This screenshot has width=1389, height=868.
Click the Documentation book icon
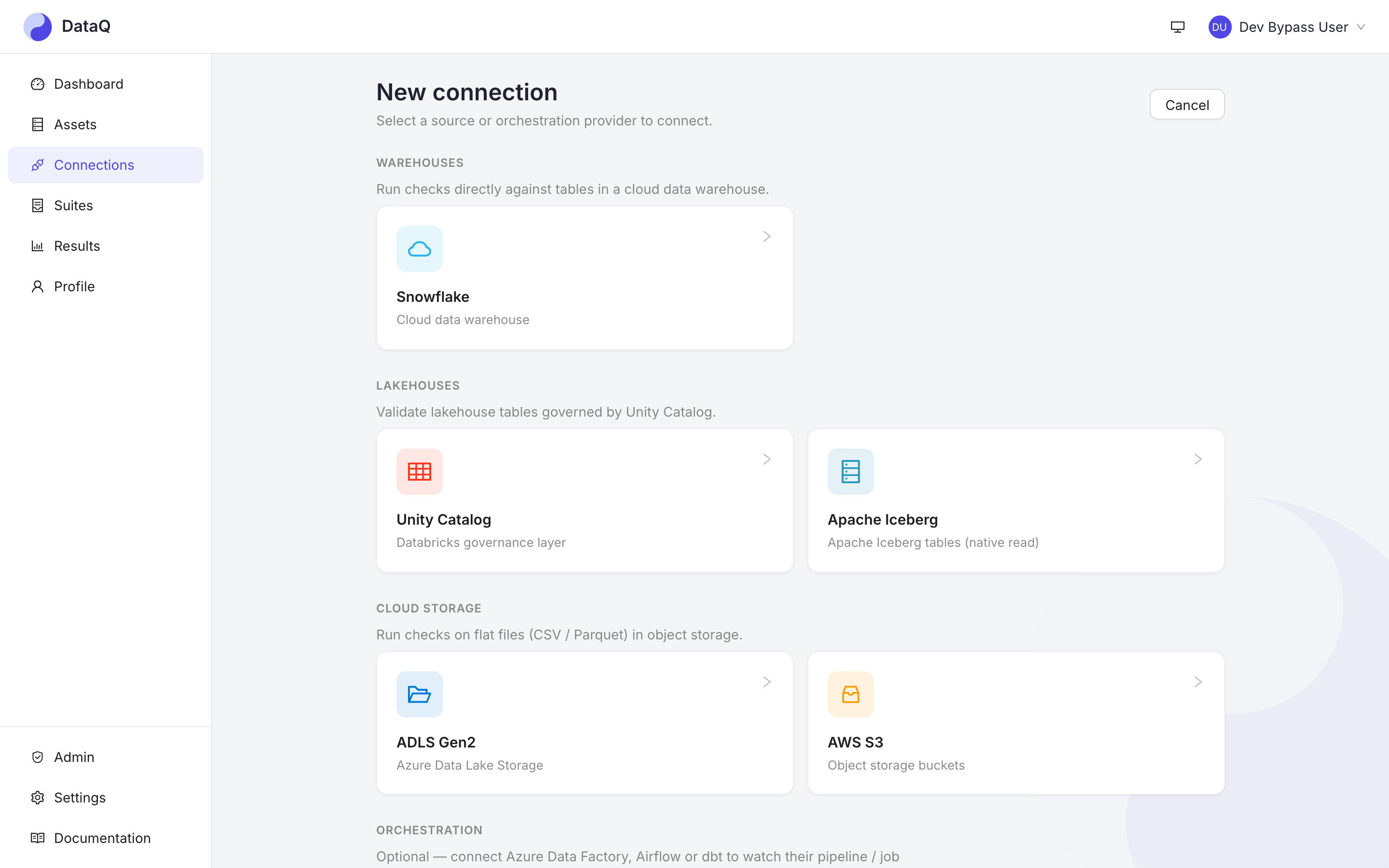[x=37, y=838]
